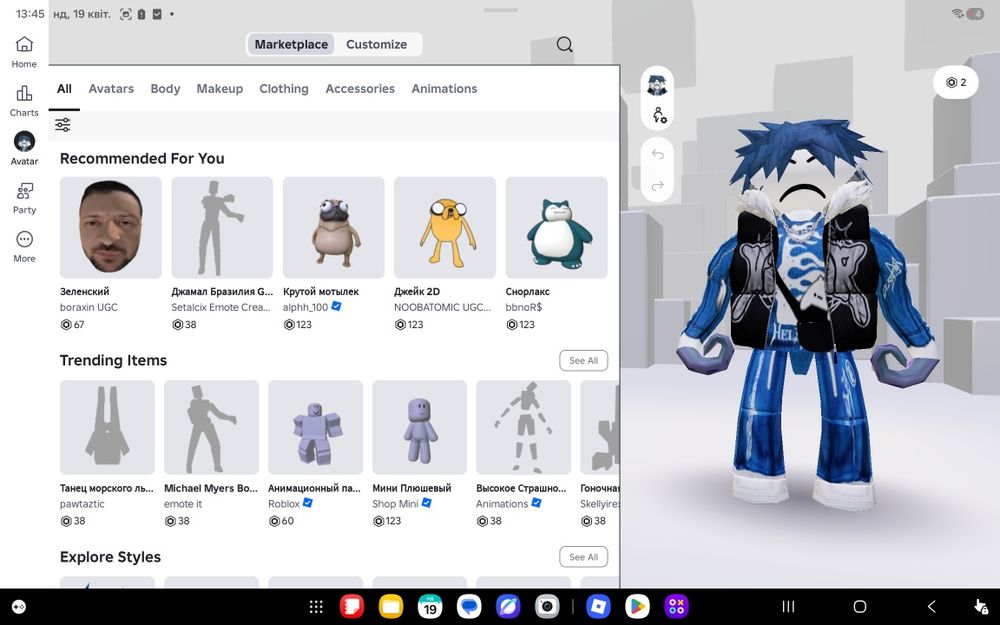Open the Clothing tab

tap(284, 89)
